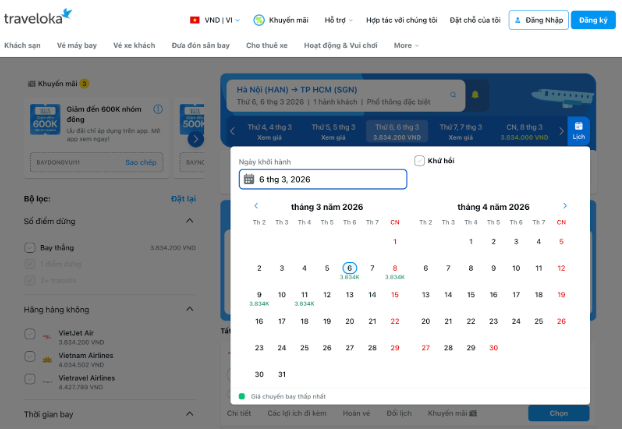Select the Khách sạn menu item

[24, 45]
